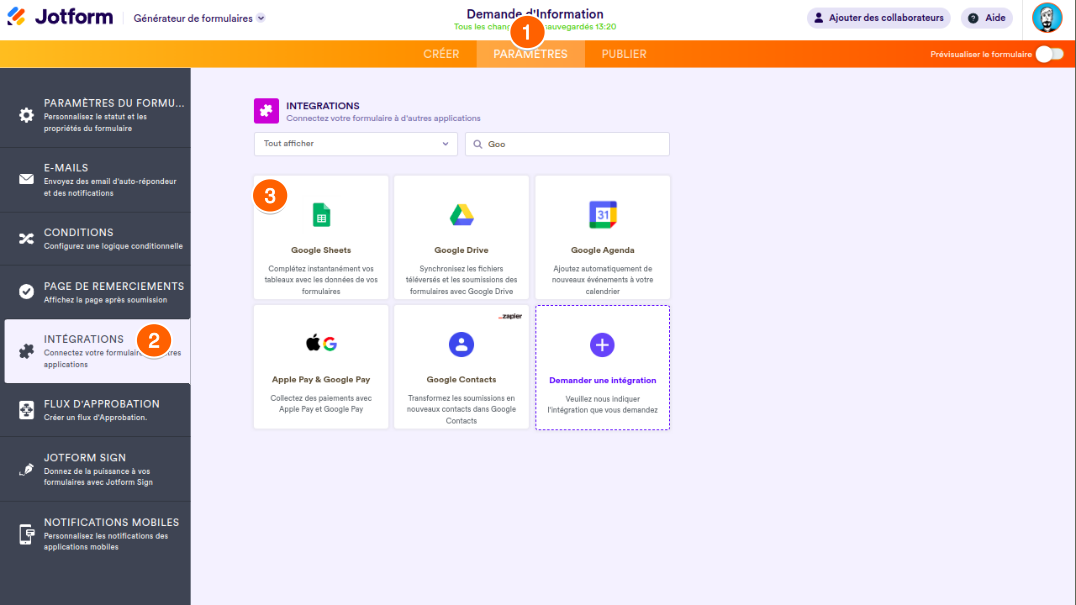Image resolution: width=1076 pixels, height=605 pixels.
Task: Click the Google Contacts title text
Action: pos(461,379)
